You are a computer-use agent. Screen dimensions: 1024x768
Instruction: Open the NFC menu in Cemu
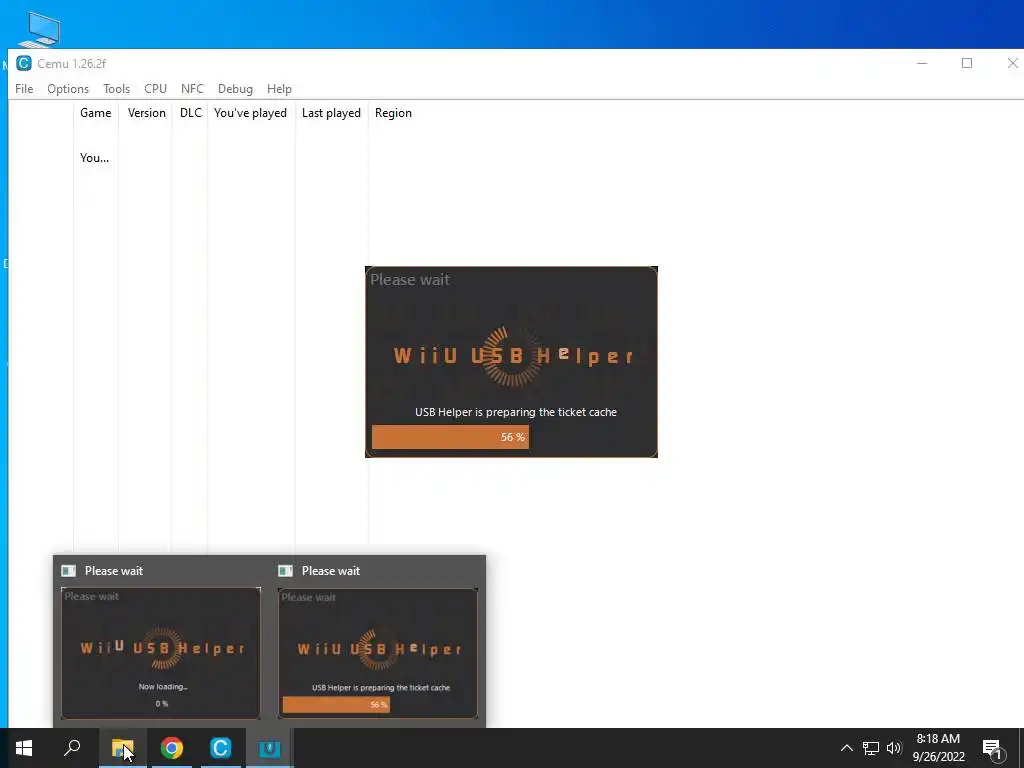tap(192, 89)
